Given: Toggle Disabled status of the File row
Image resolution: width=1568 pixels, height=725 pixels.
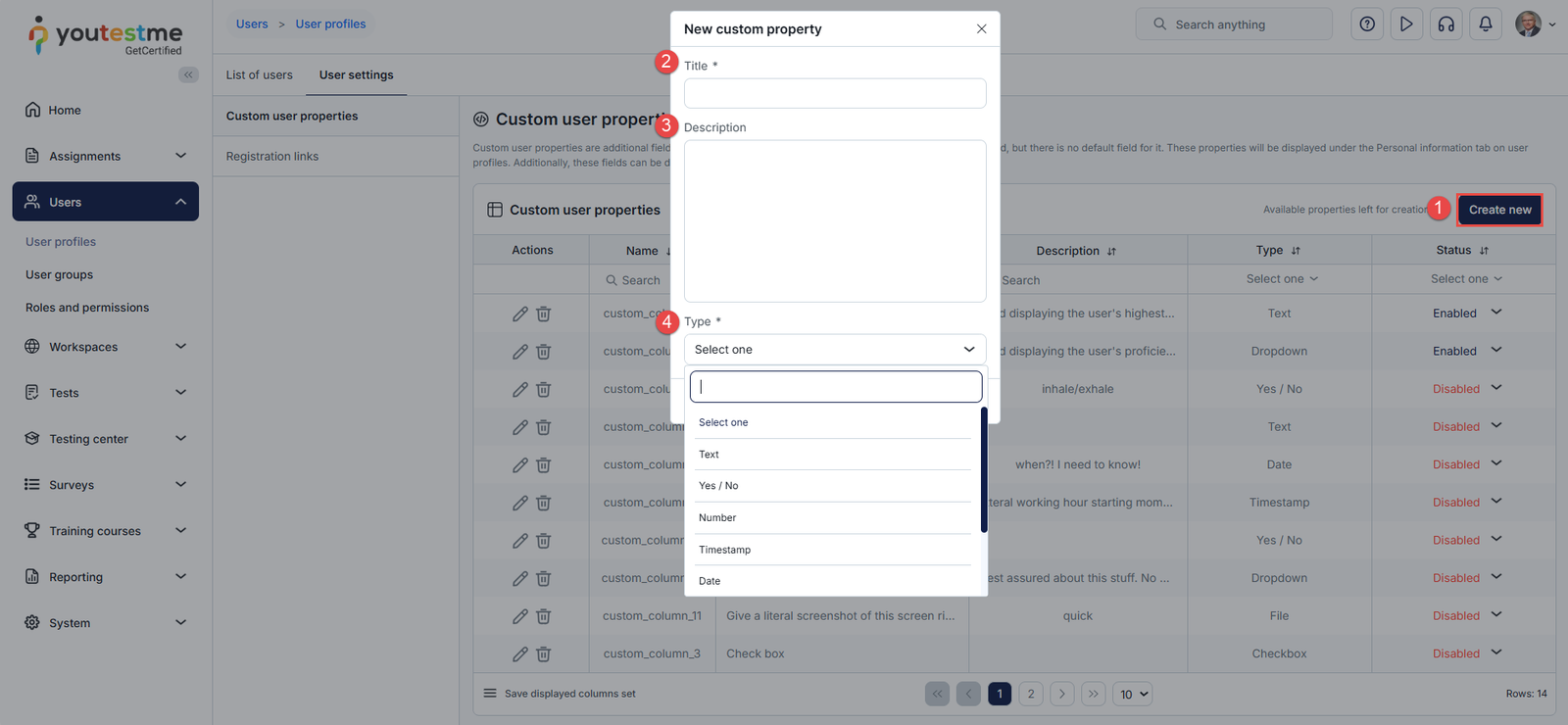Looking at the screenshot, I should coord(1496,615).
